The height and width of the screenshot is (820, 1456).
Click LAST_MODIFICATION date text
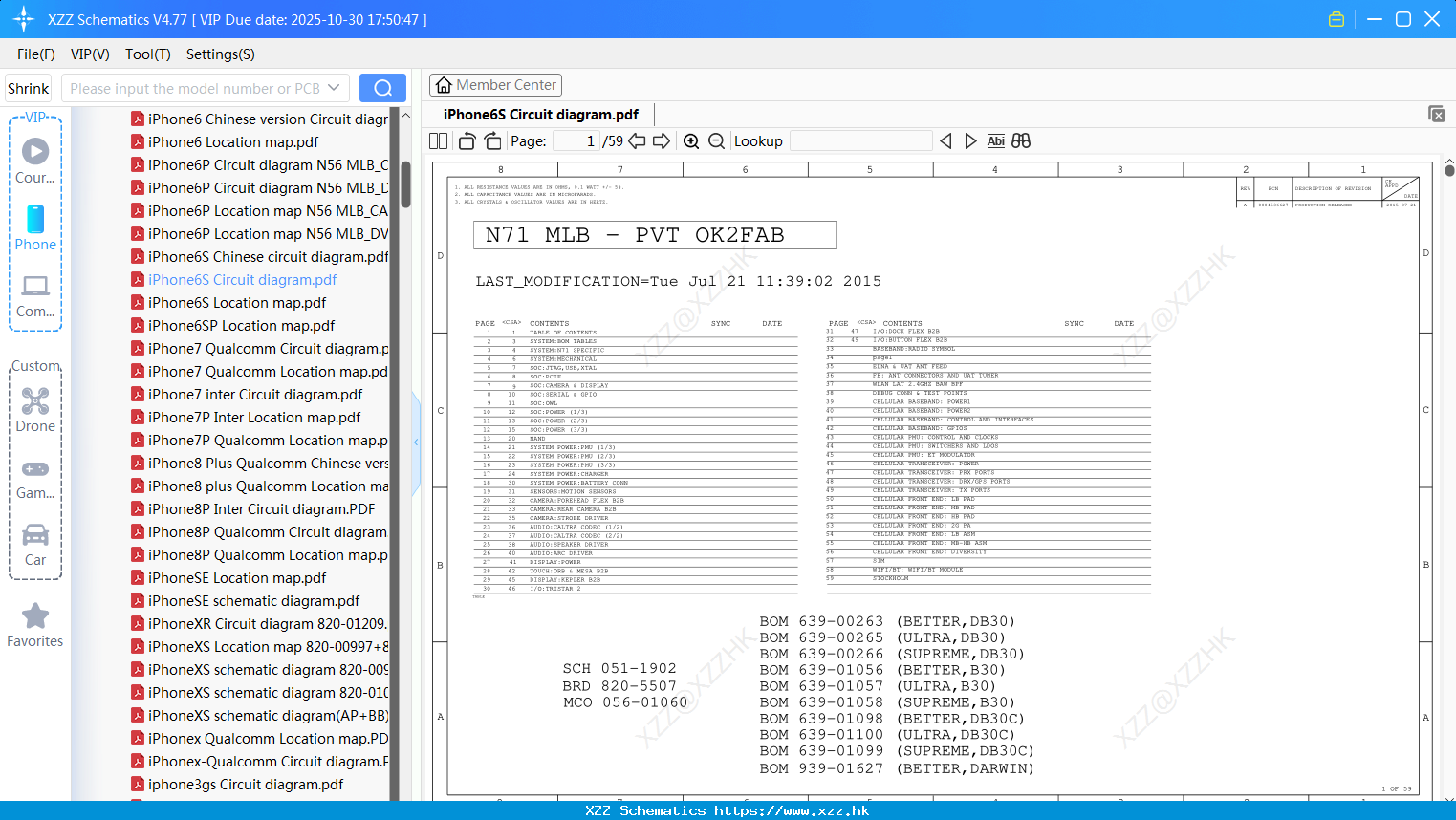pos(679,282)
